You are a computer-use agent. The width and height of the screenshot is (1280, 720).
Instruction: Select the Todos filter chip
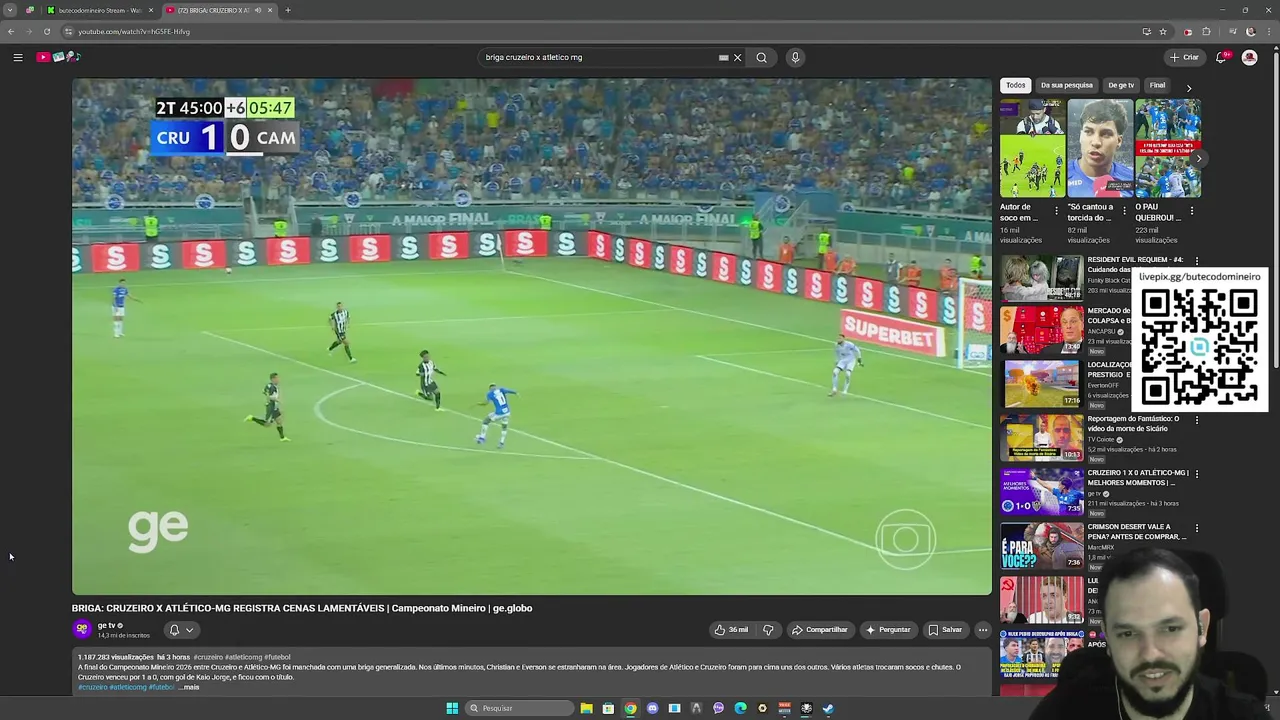tap(1016, 85)
